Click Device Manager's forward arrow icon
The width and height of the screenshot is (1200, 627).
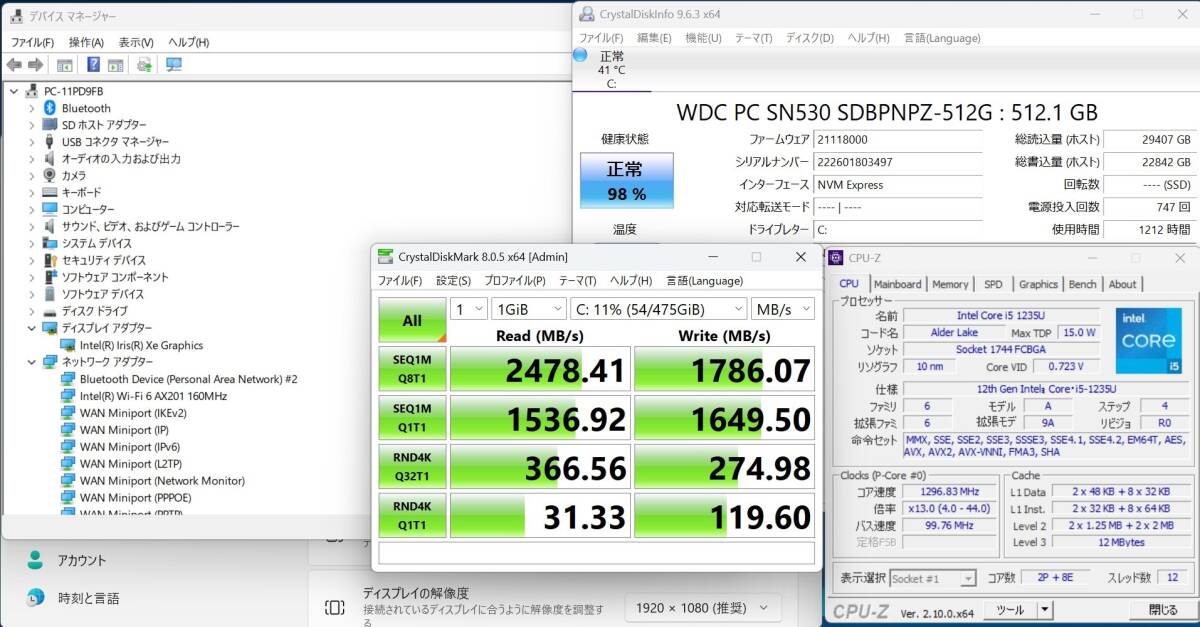pyautogui.click(x=35, y=65)
